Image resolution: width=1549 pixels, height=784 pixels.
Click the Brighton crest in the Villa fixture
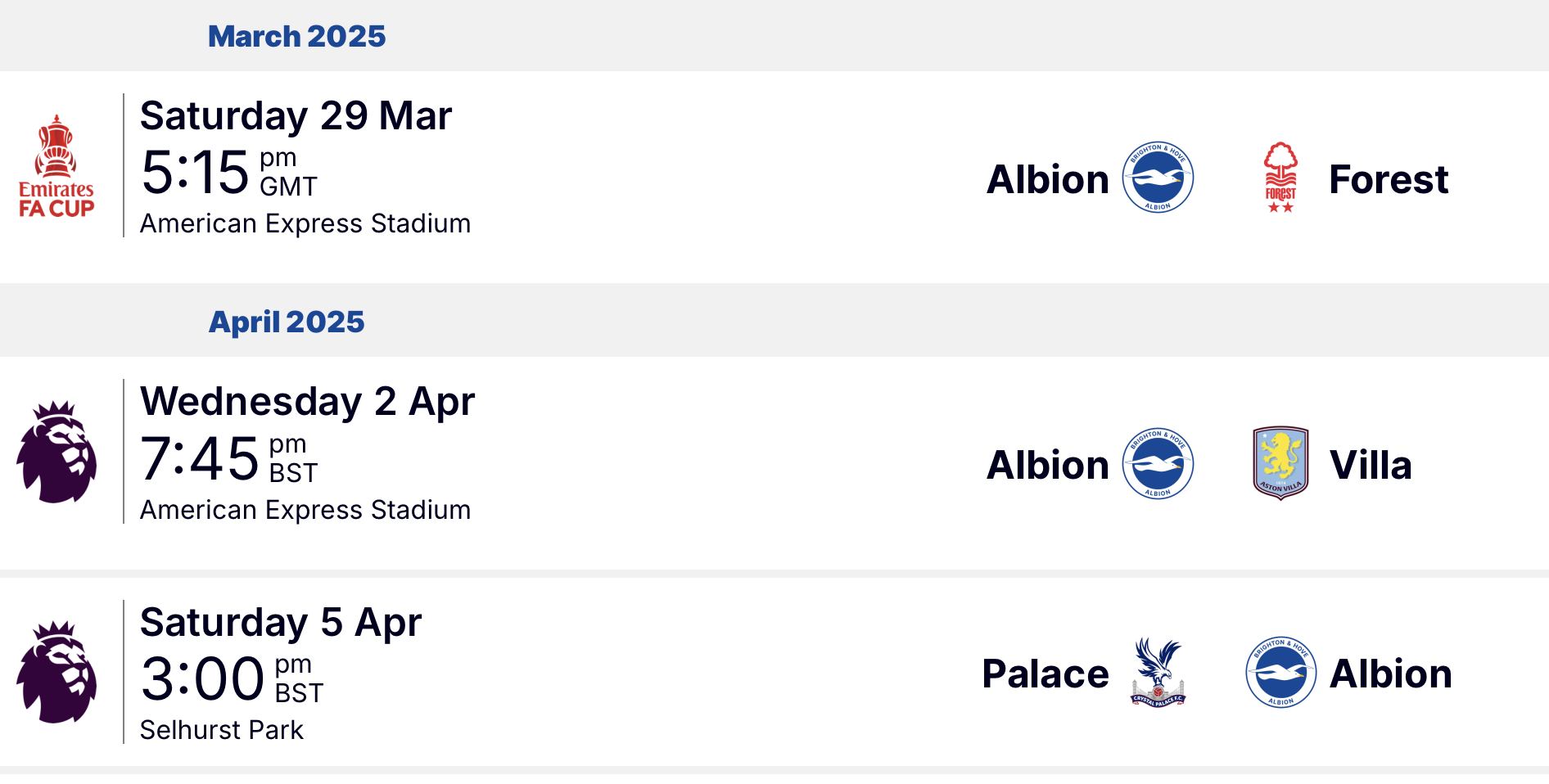(1158, 464)
